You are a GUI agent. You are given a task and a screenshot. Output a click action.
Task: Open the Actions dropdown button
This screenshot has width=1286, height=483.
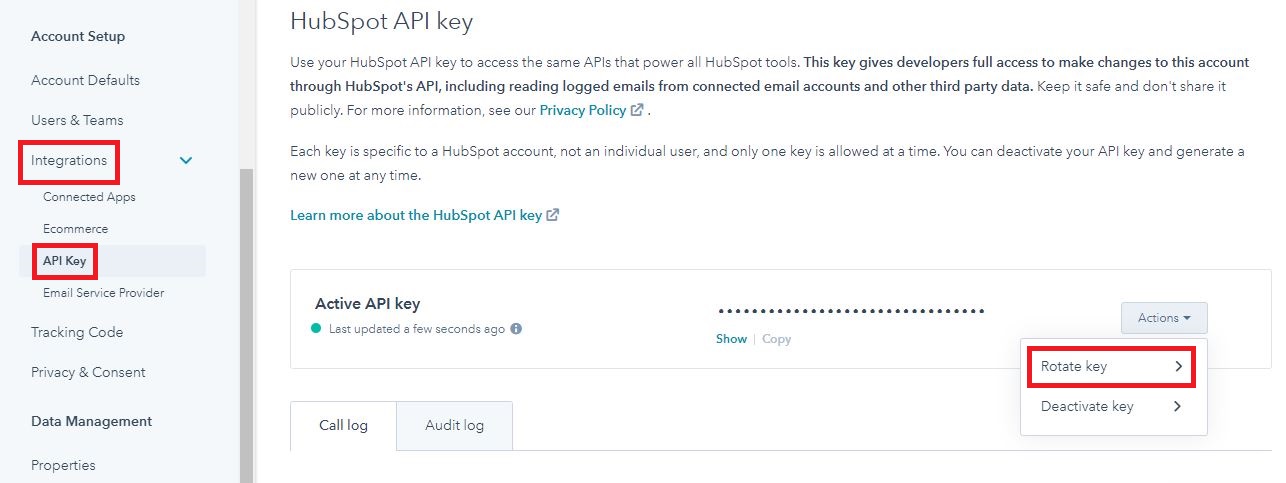click(x=1164, y=318)
